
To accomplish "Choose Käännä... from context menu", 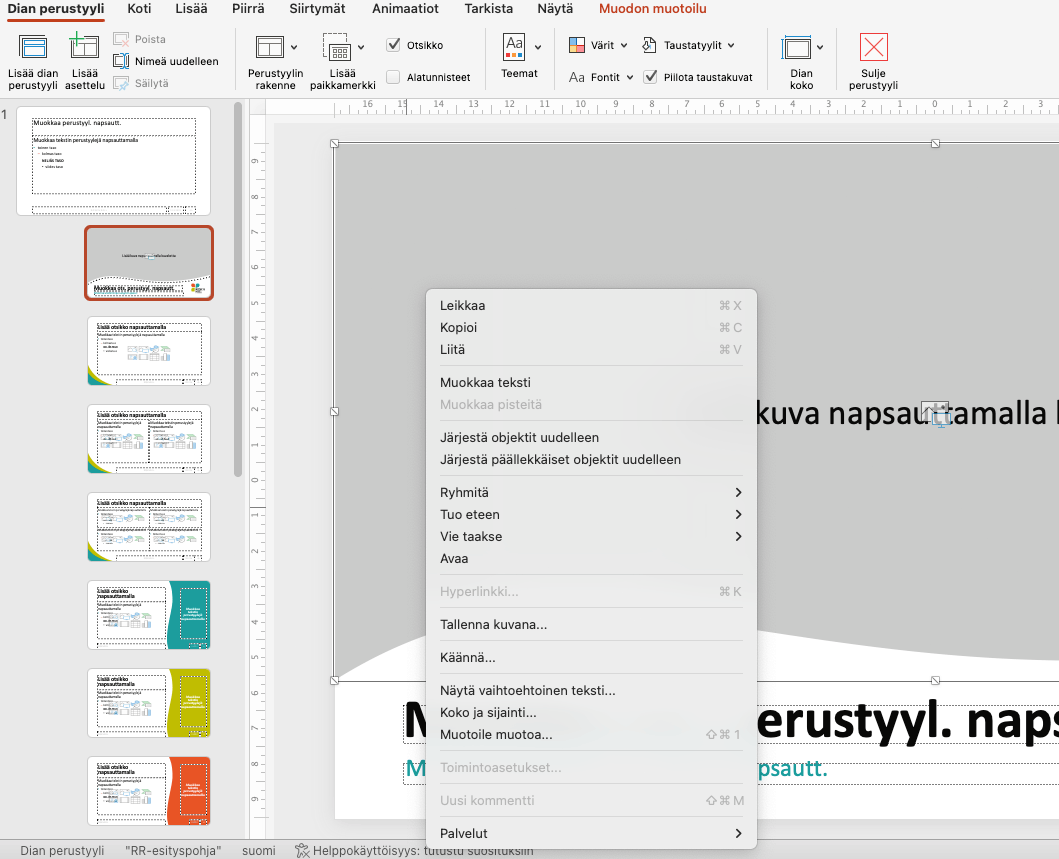I will (x=591, y=657).
